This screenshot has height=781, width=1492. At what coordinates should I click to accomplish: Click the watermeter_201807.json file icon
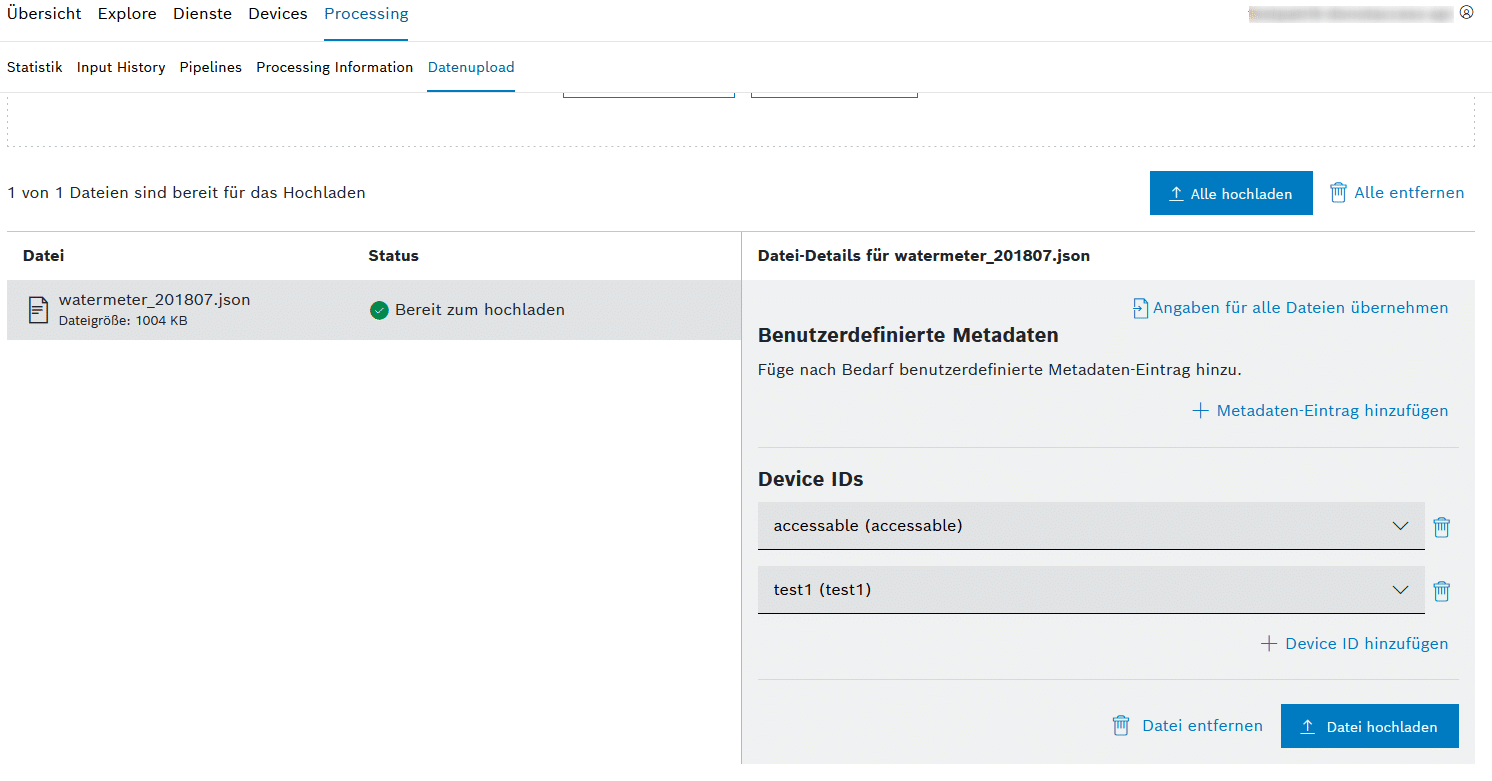(x=38, y=310)
